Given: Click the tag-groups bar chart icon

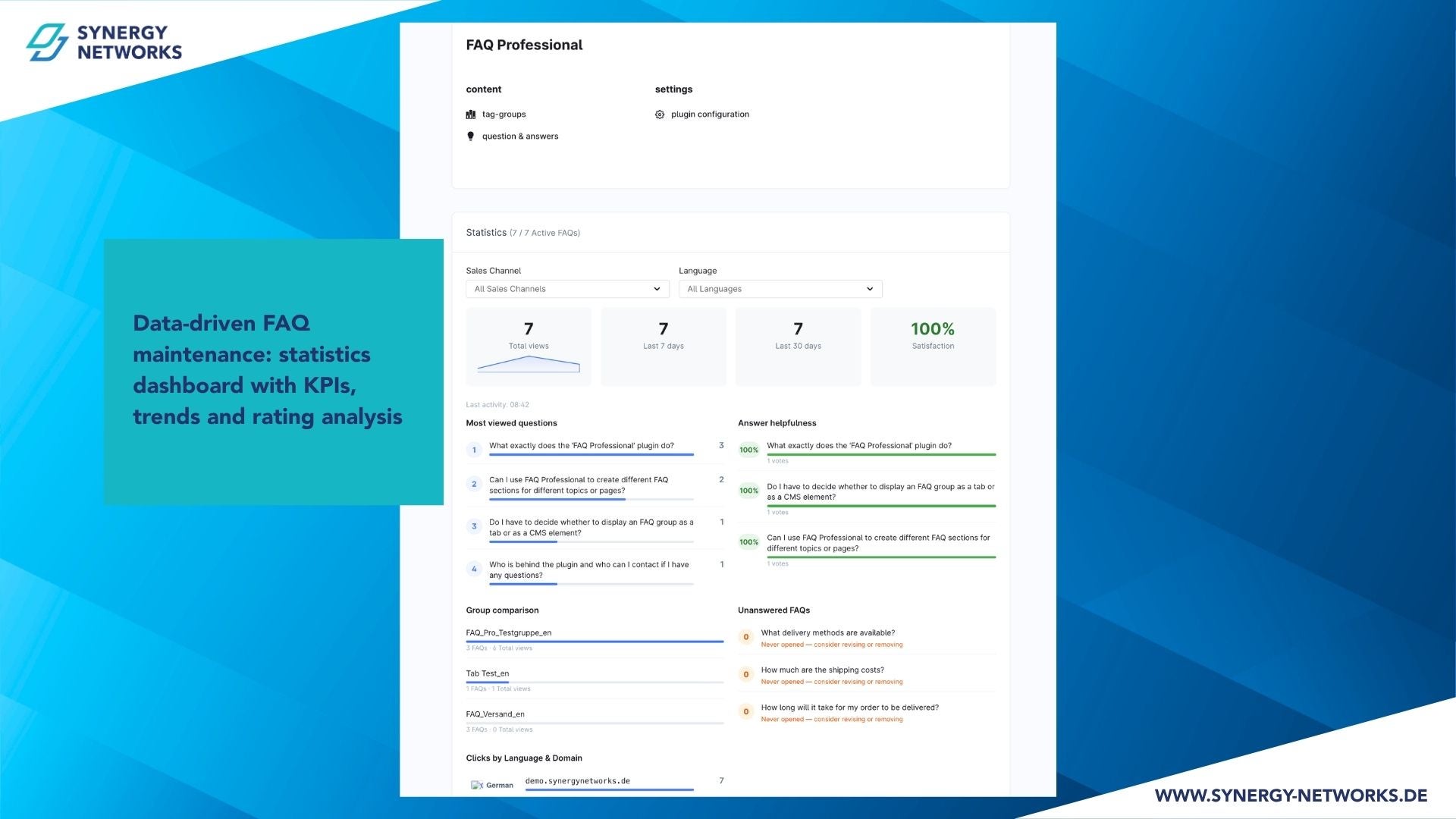Looking at the screenshot, I should click(x=470, y=115).
